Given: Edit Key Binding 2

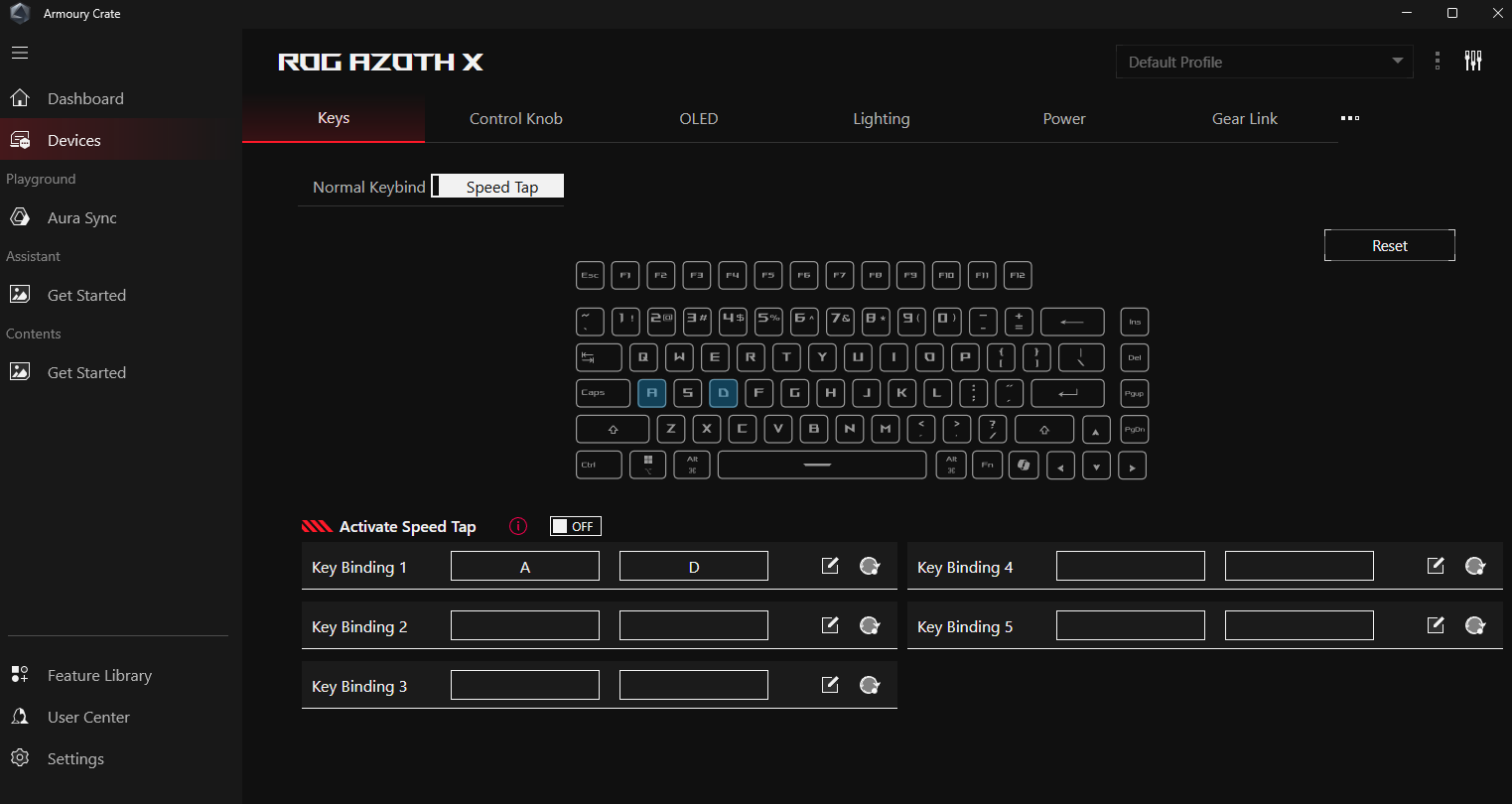Looking at the screenshot, I should tap(830, 625).
